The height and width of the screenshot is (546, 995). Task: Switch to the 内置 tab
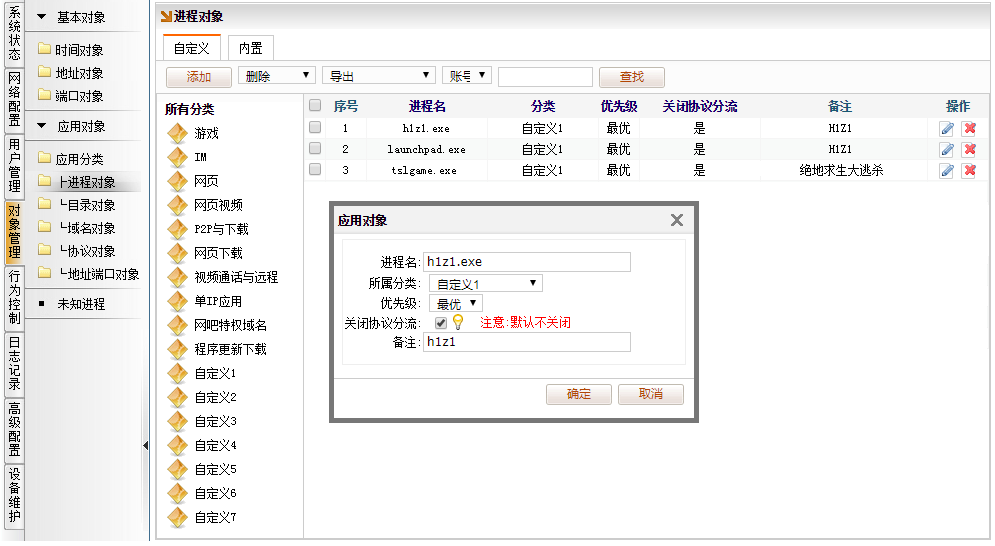click(250, 48)
